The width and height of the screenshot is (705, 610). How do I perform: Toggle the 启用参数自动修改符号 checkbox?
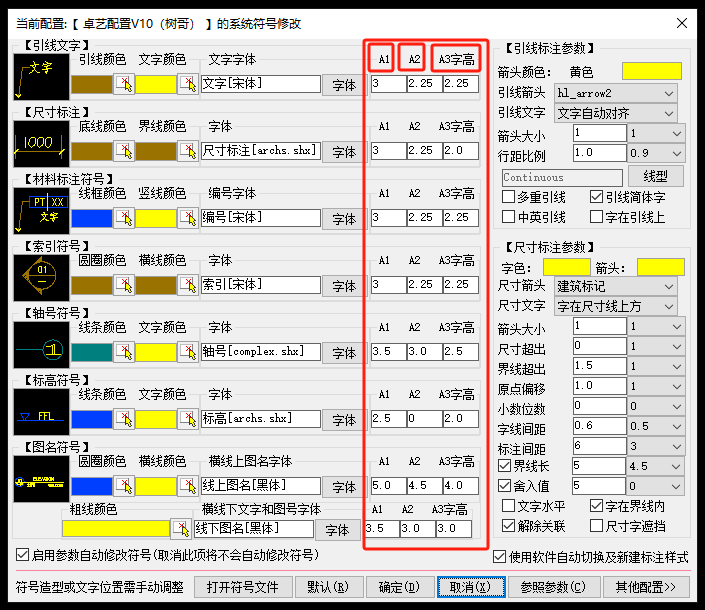pos(23,555)
